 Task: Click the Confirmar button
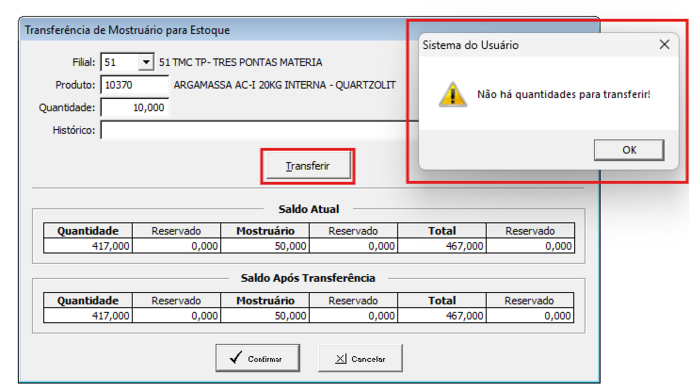[x=257, y=358]
